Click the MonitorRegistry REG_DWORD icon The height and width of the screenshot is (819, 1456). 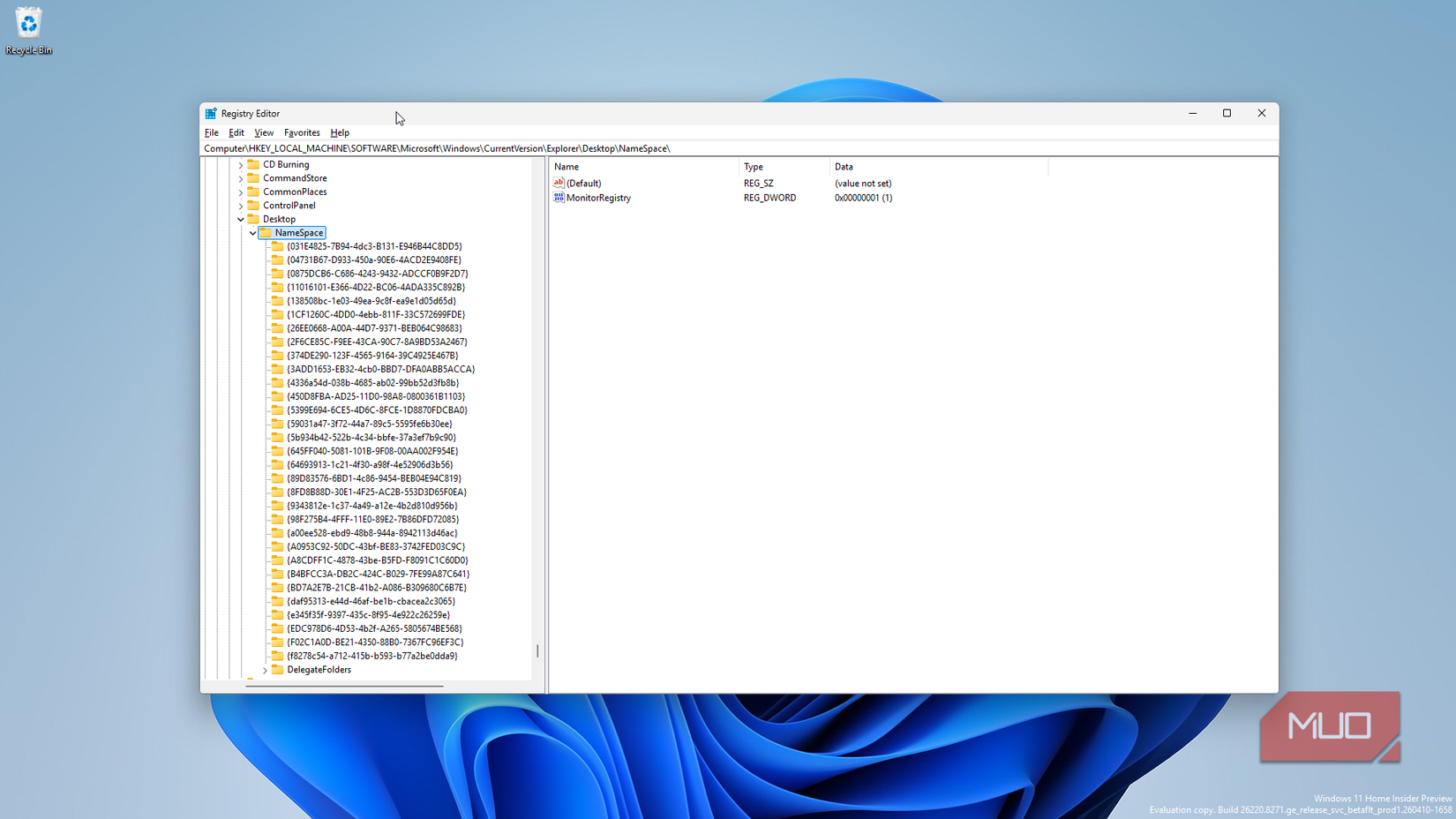pos(559,198)
